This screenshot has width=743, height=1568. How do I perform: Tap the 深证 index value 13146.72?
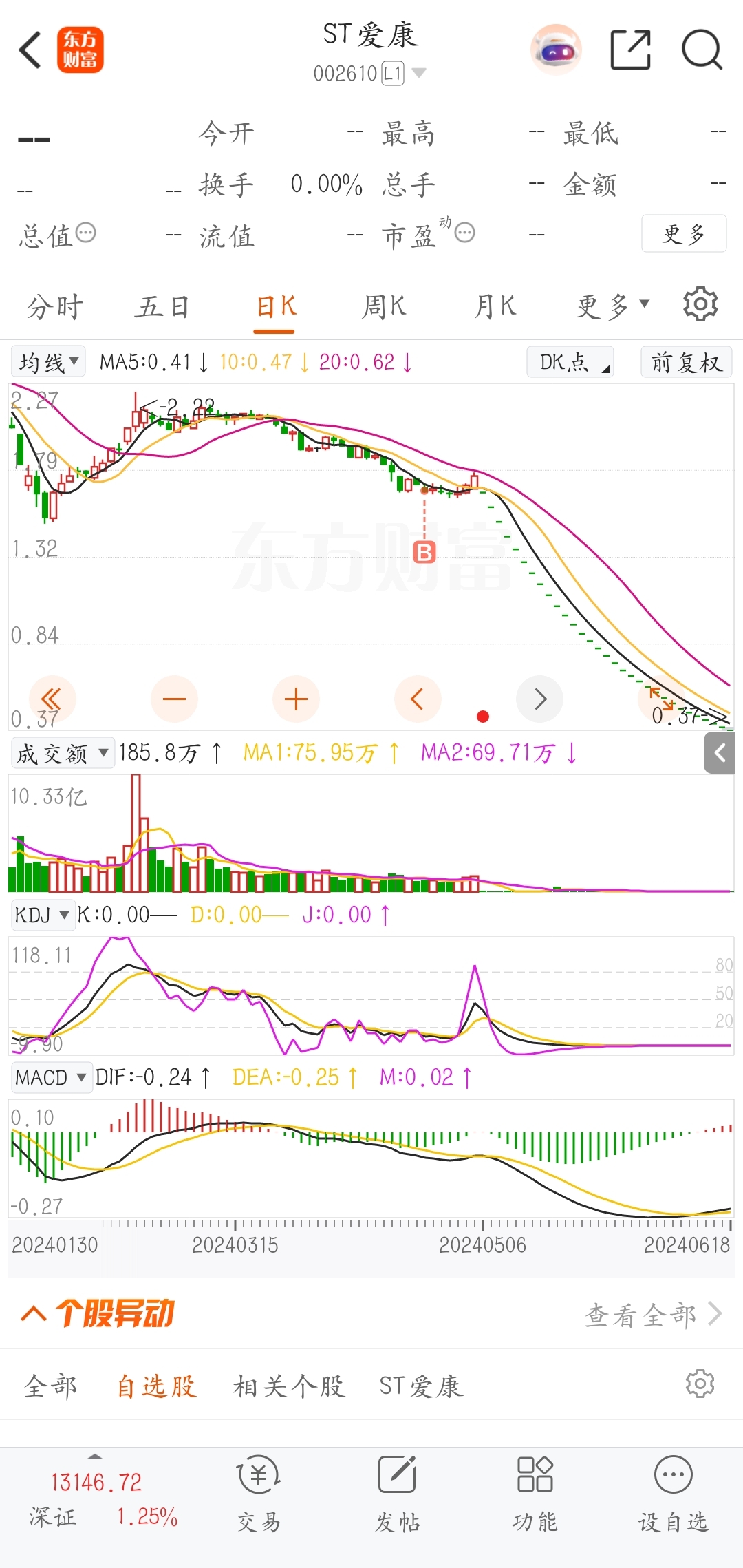tap(96, 1481)
